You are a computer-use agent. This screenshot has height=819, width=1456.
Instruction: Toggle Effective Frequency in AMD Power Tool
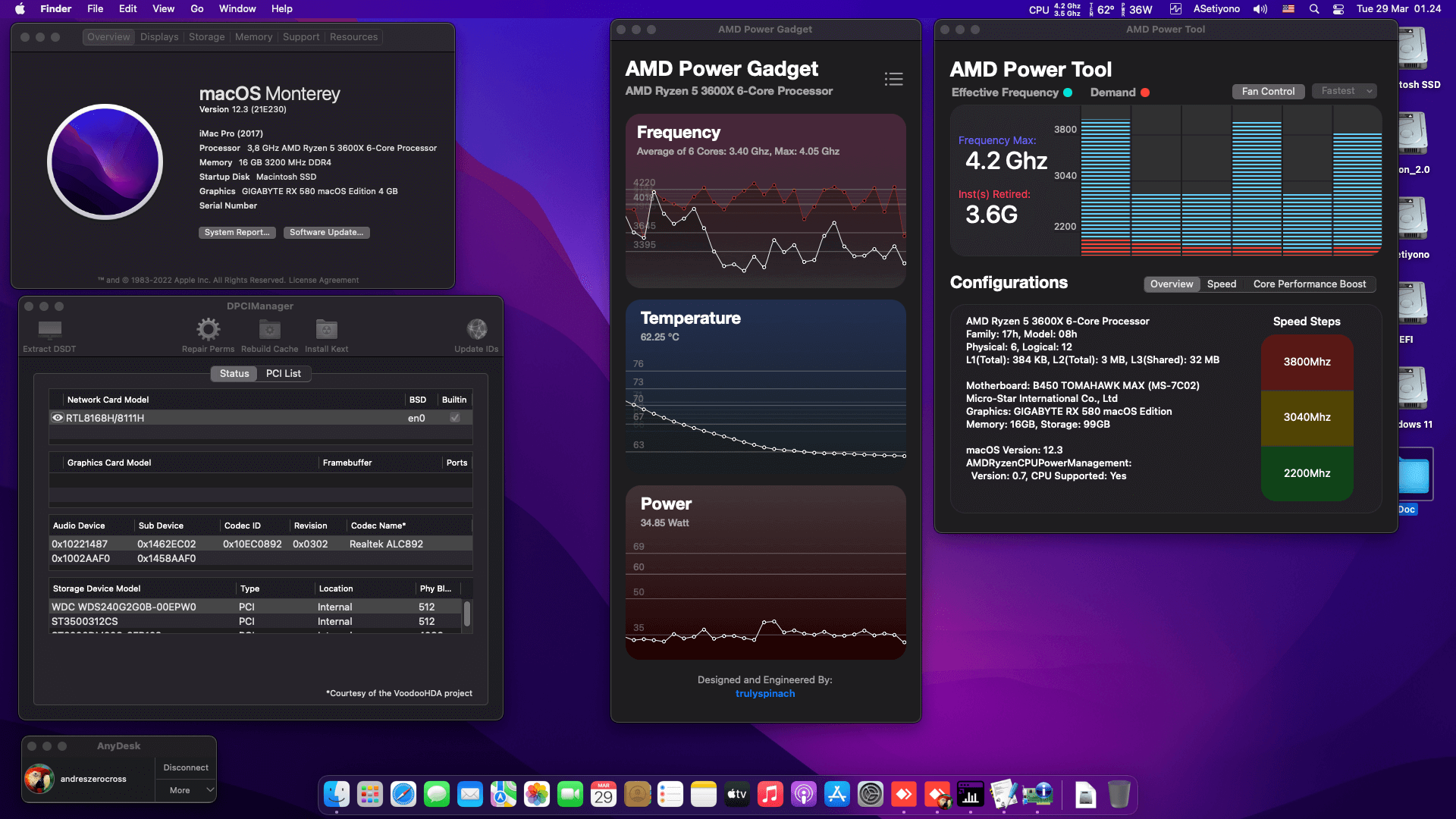pos(1068,92)
